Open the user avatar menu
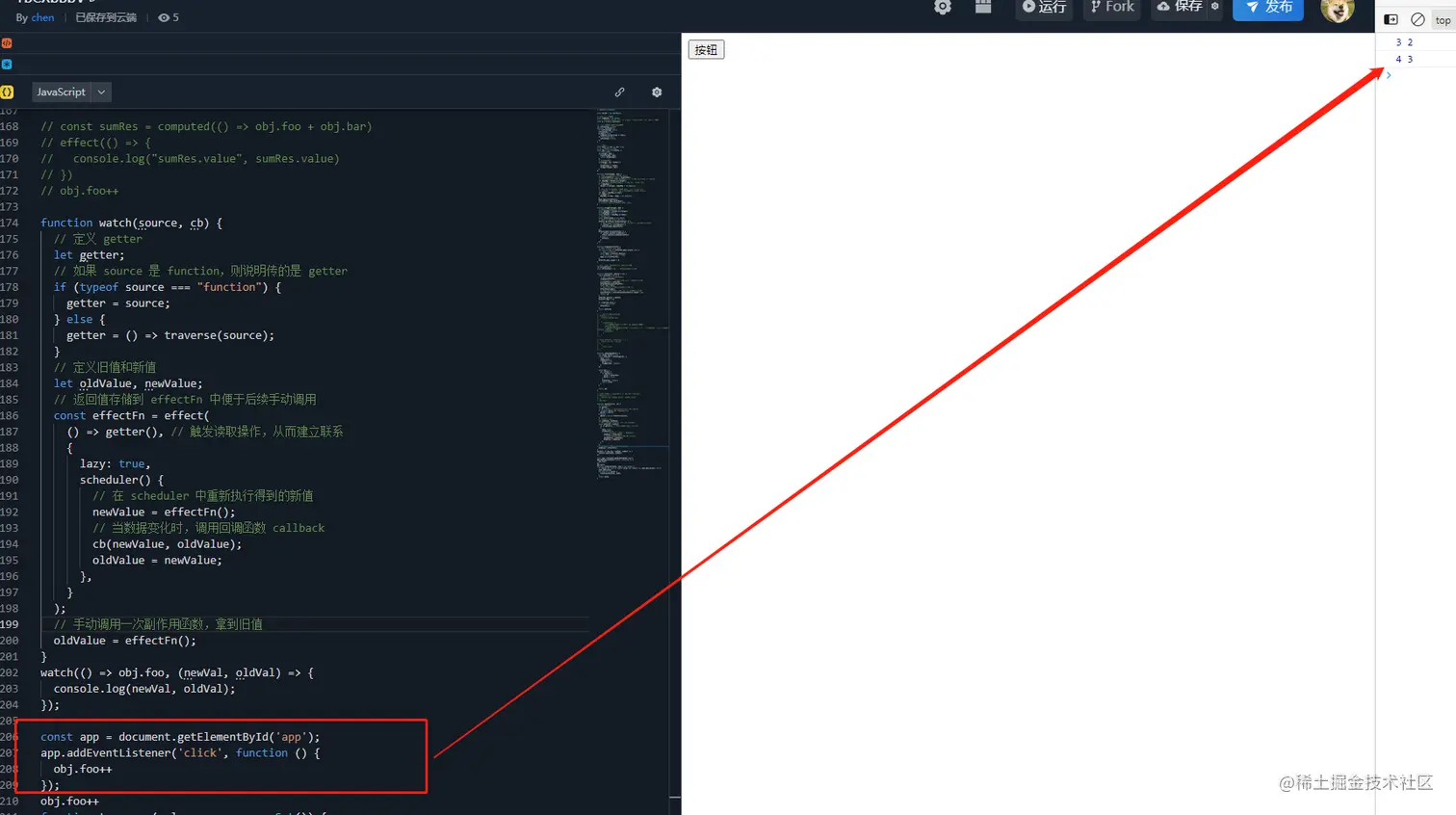The height and width of the screenshot is (815, 1456). [x=1338, y=10]
